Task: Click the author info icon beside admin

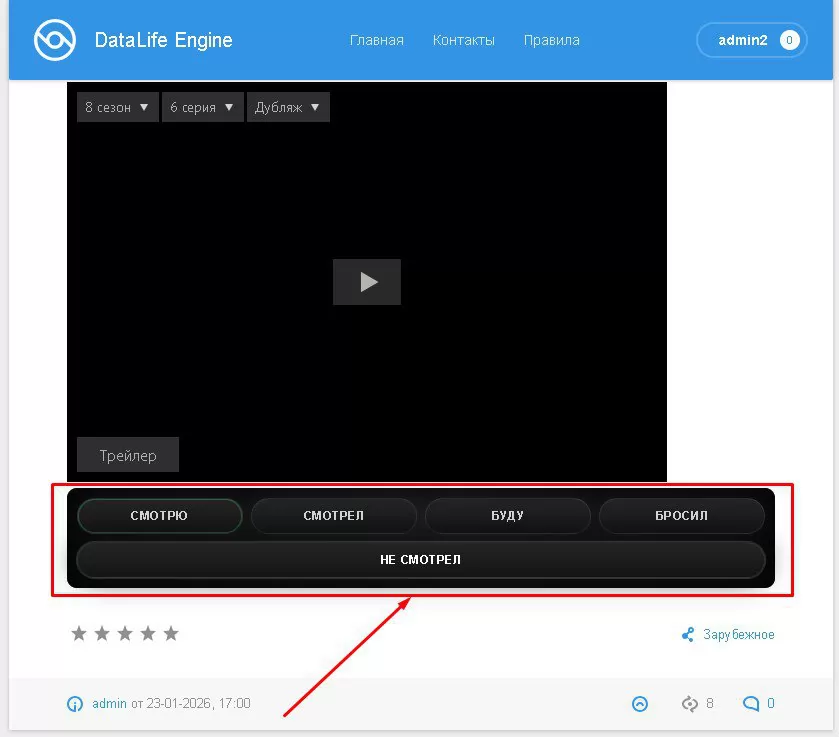Action: [x=75, y=704]
